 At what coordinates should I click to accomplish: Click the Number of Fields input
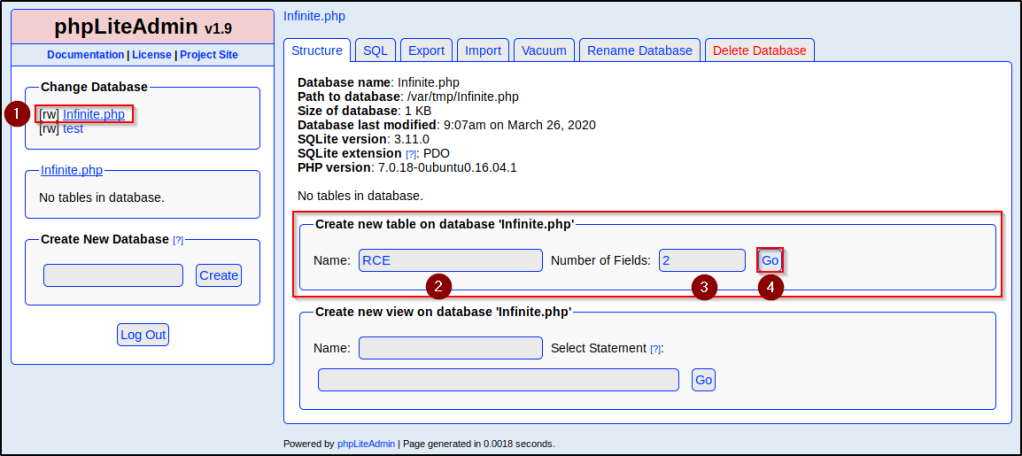click(702, 260)
